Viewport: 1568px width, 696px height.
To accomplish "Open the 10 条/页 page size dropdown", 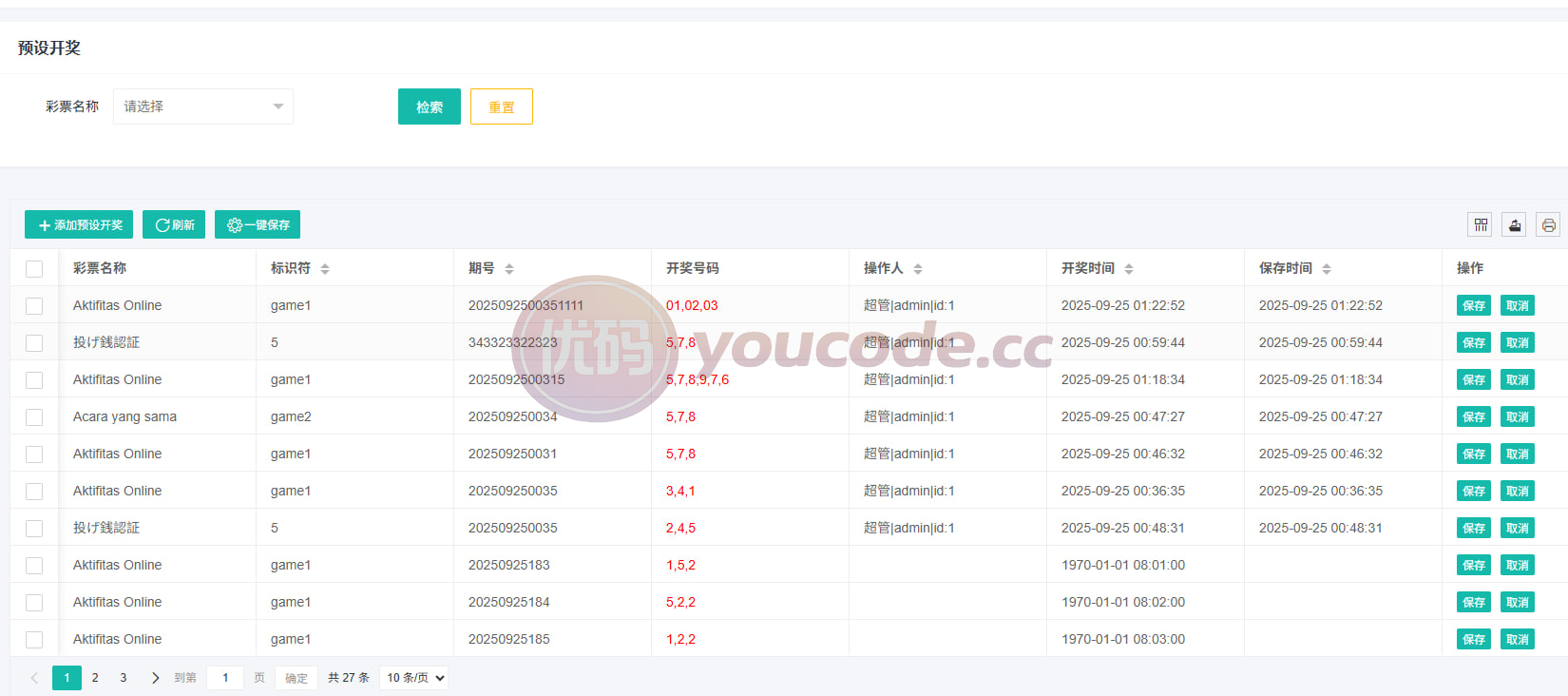I will 414,678.
